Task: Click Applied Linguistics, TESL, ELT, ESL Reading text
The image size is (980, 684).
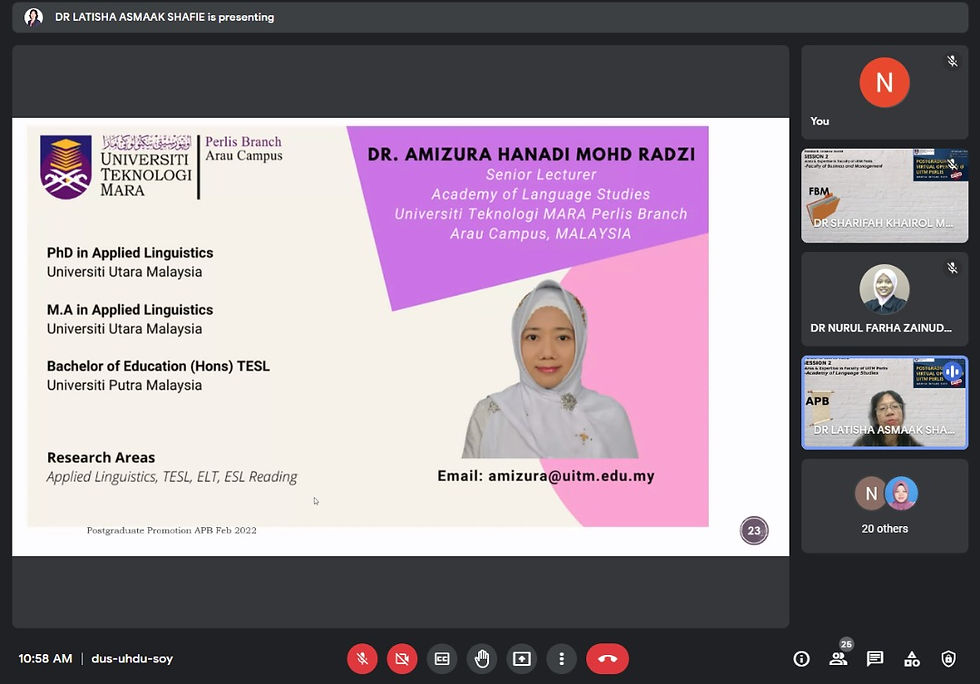Action: [x=172, y=477]
